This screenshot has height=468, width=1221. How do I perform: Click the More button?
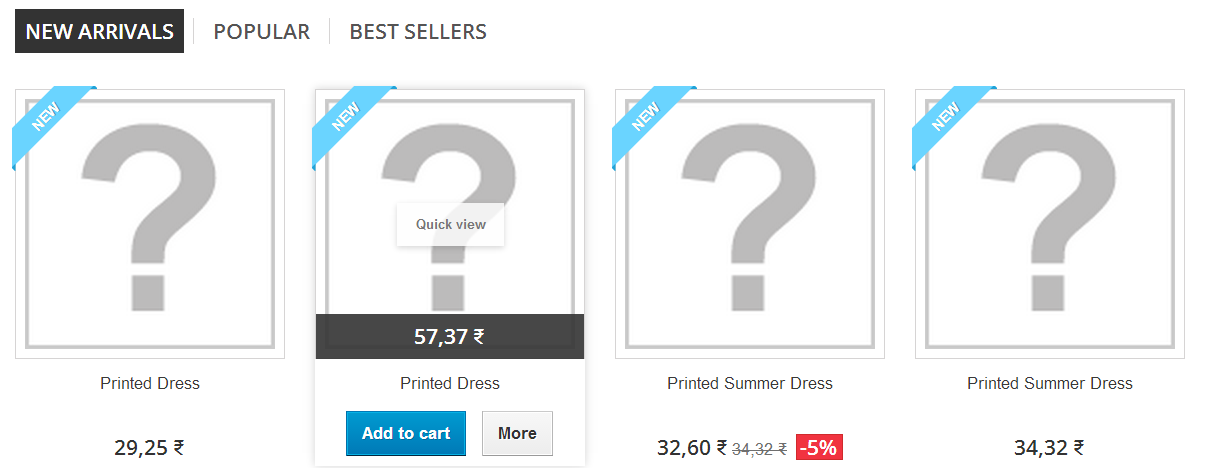pyautogui.click(x=517, y=433)
